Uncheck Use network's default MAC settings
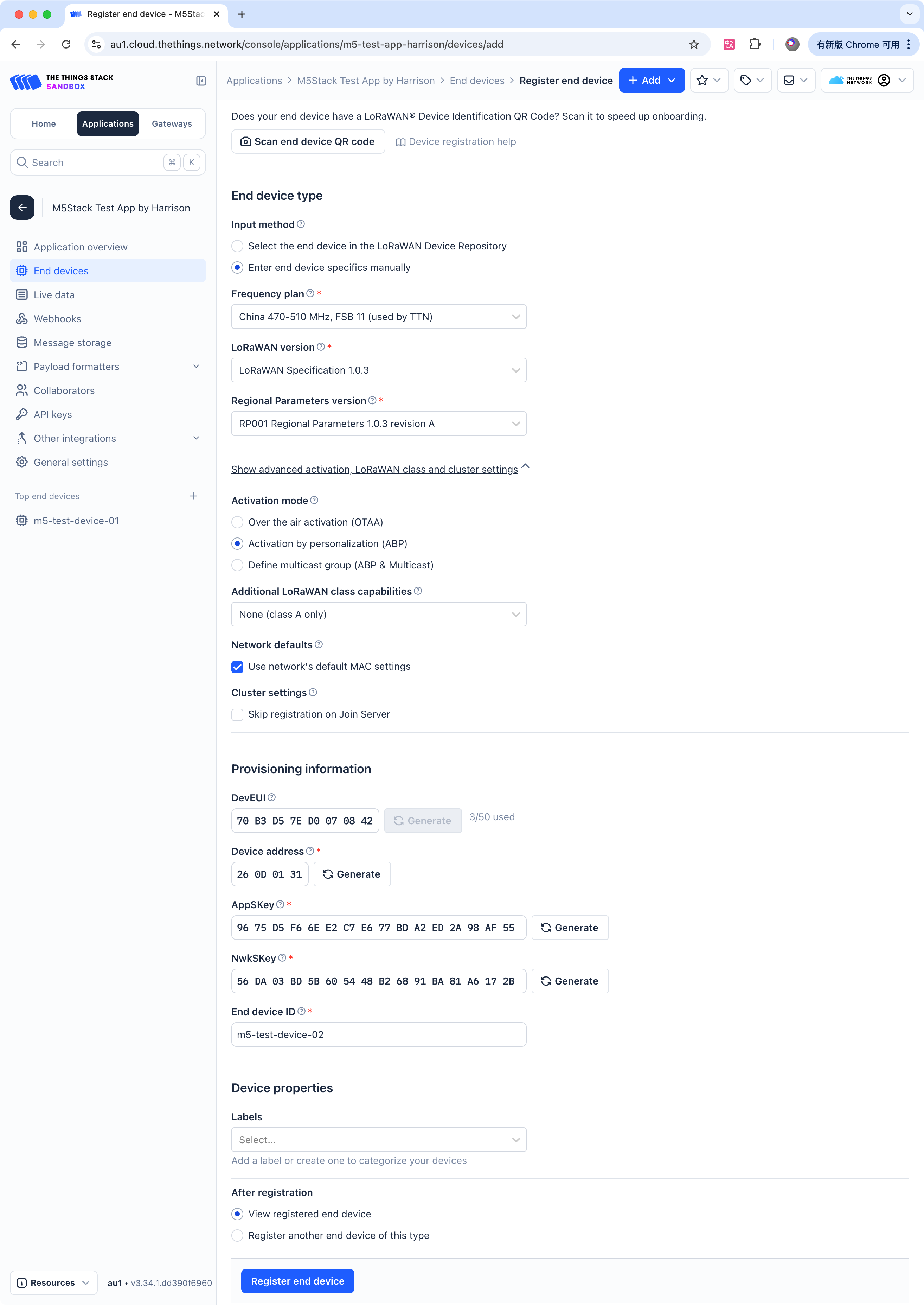The image size is (924, 1305). pyautogui.click(x=237, y=667)
